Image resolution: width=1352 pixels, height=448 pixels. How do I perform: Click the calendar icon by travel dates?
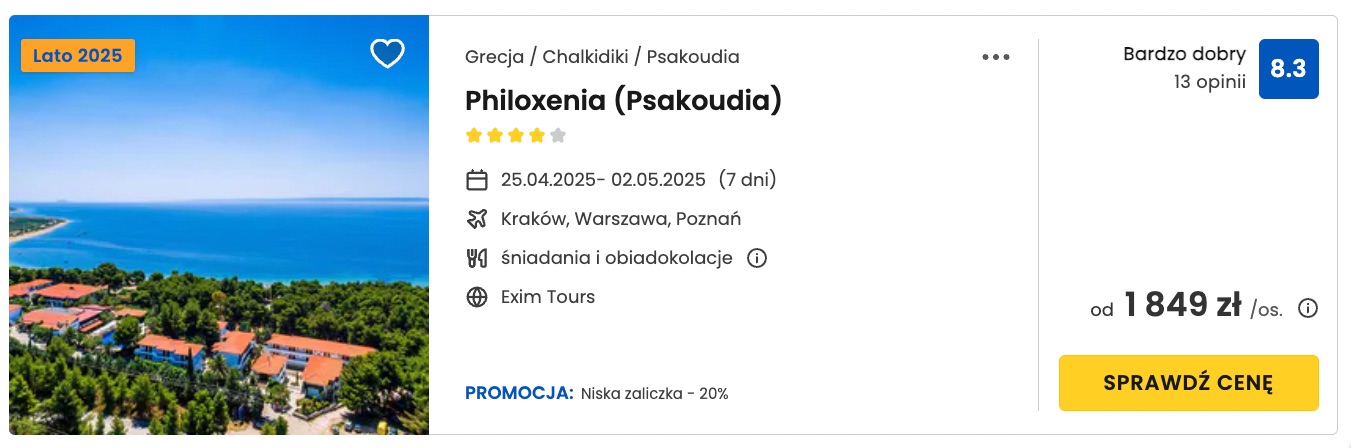click(477, 180)
